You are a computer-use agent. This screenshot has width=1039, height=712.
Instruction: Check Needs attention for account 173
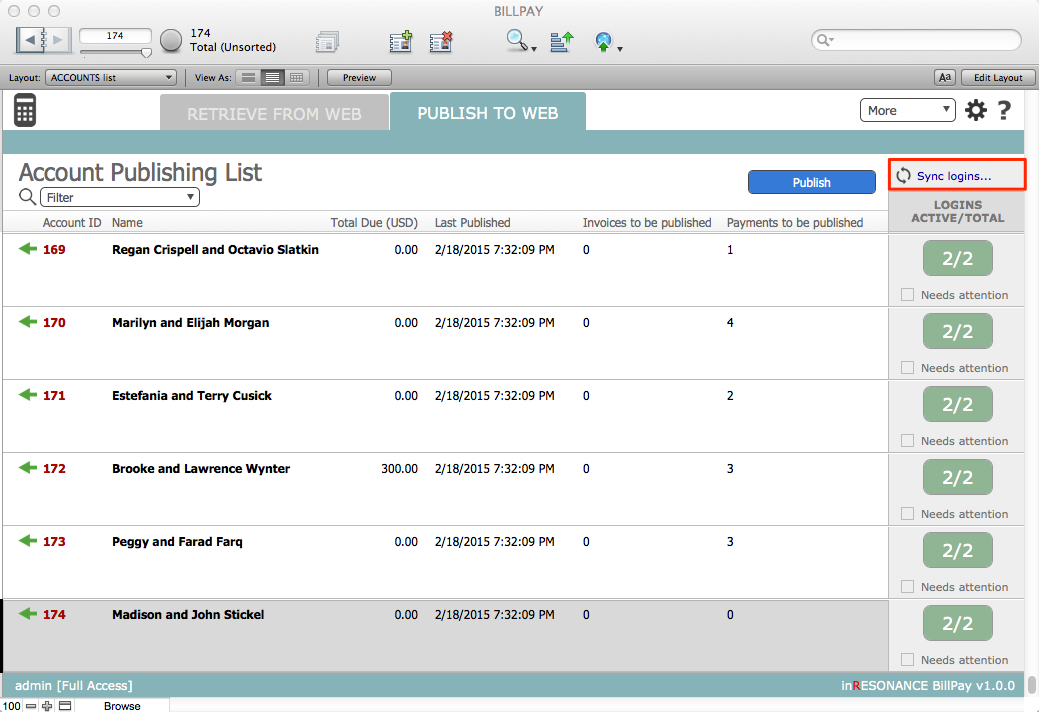(908, 587)
